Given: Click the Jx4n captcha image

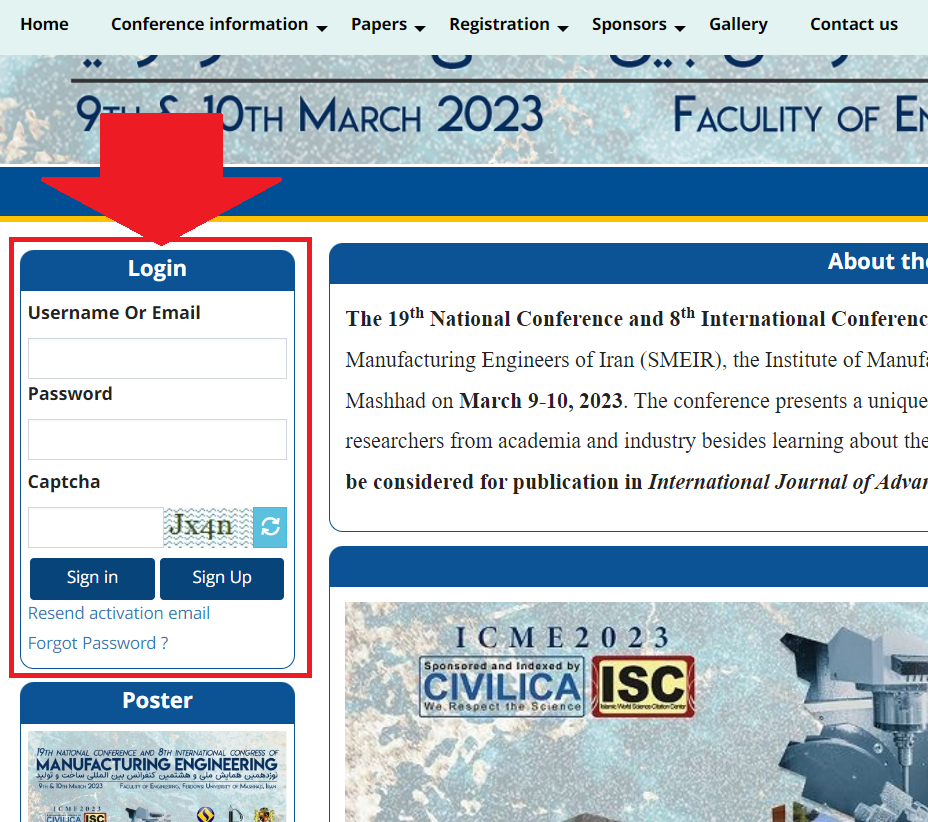Looking at the screenshot, I should [x=208, y=527].
